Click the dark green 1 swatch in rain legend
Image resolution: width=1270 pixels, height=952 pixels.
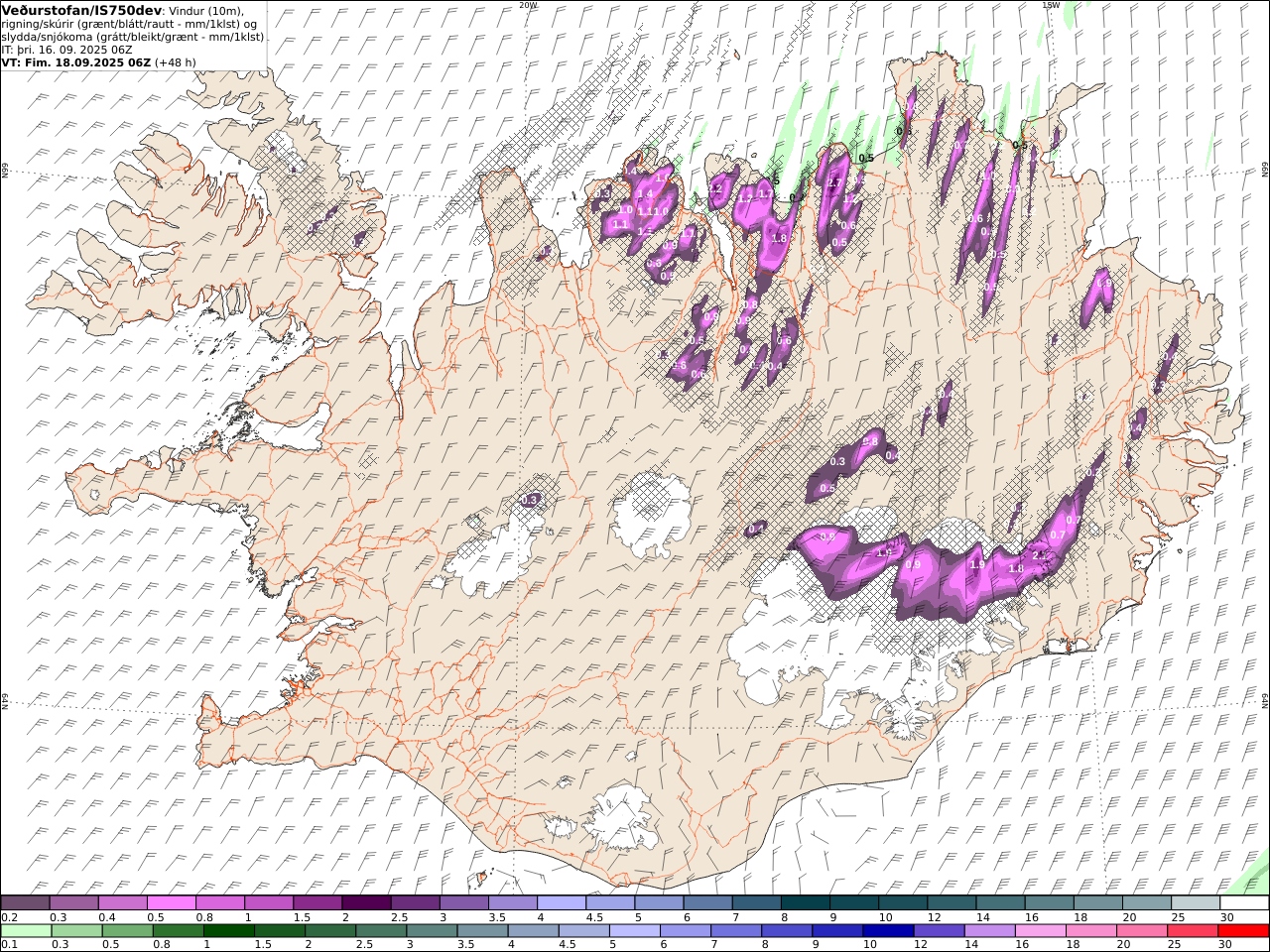coord(228,930)
